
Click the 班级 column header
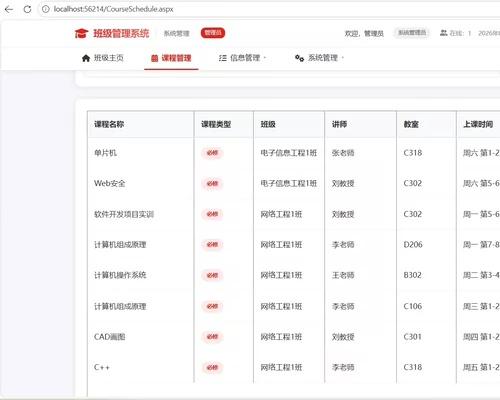268,124
